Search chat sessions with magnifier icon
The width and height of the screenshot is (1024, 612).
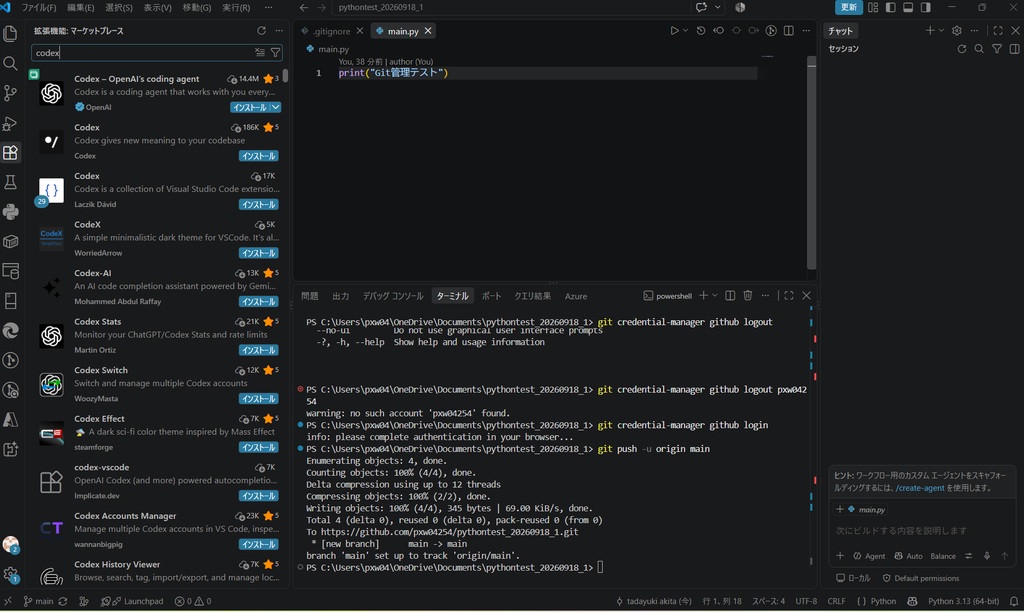[979, 49]
